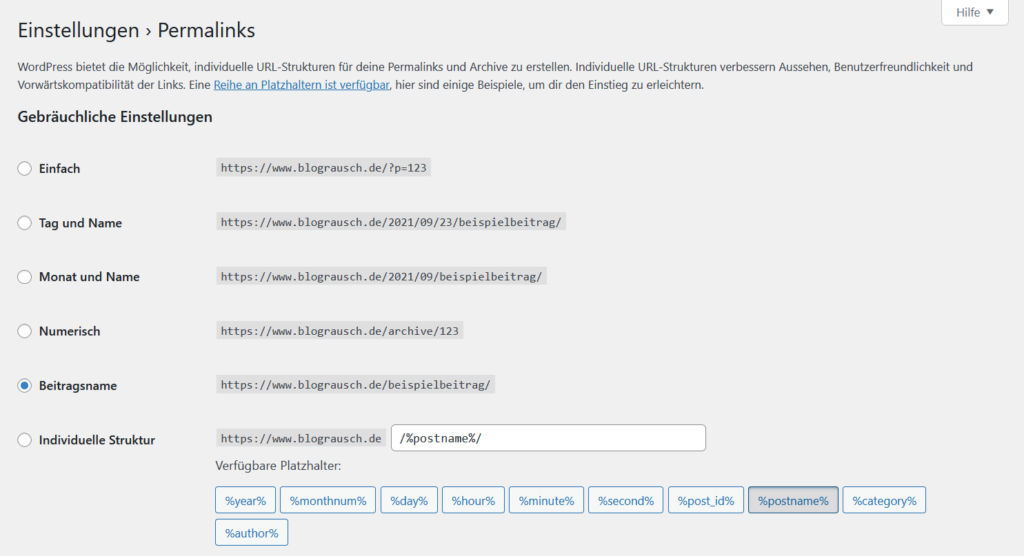Viewport: 1024px width, 556px height.
Task: Open the Reihe an Platzhaltern link
Action: pos(301,85)
